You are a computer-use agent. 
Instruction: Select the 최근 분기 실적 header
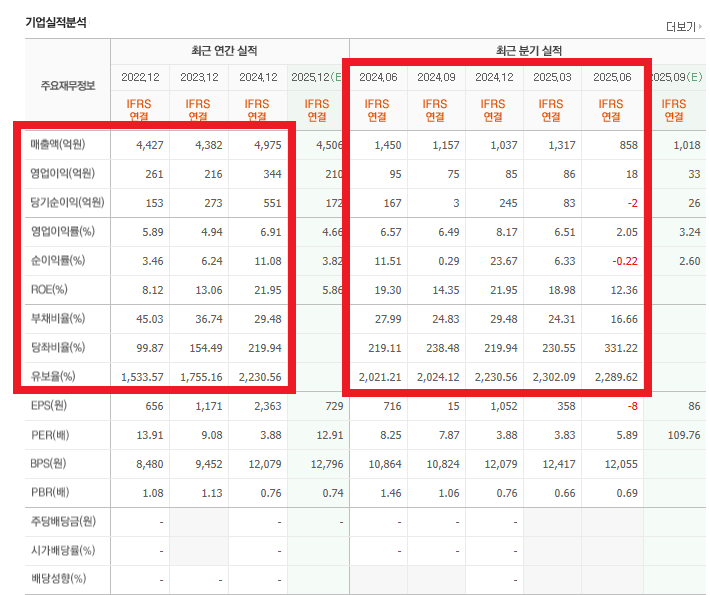coord(528,51)
